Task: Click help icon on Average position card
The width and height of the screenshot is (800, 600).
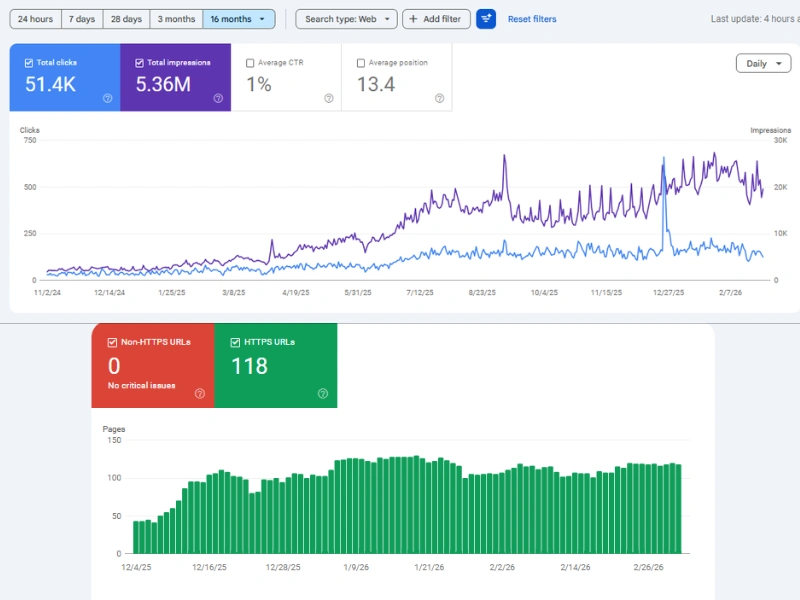Action: (x=439, y=98)
